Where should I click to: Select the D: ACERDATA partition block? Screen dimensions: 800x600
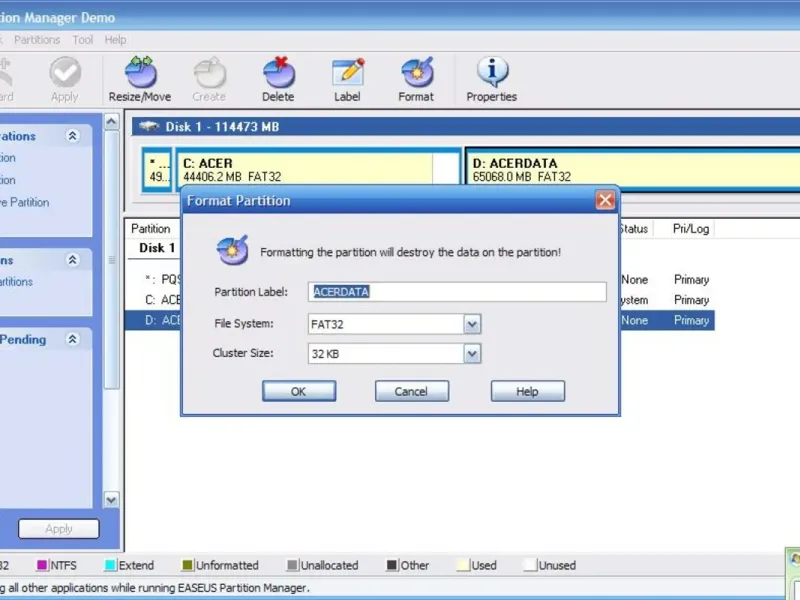pyautogui.click(x=633, y=170)
